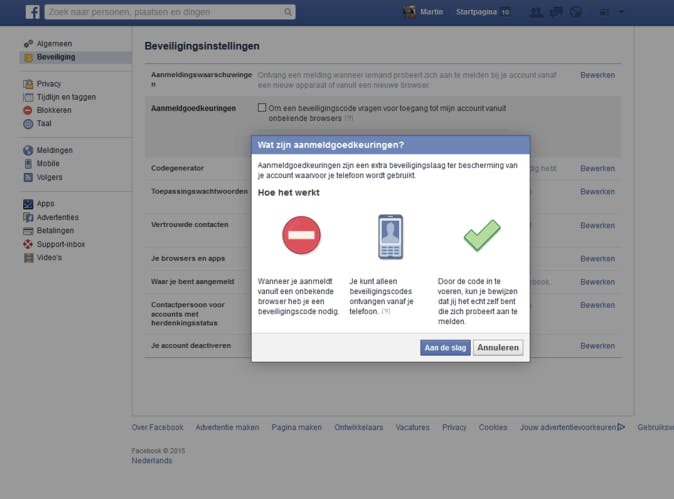Click the phone illustration in dialog
This screenshot has width=674, height=499.
click(390, 237)
